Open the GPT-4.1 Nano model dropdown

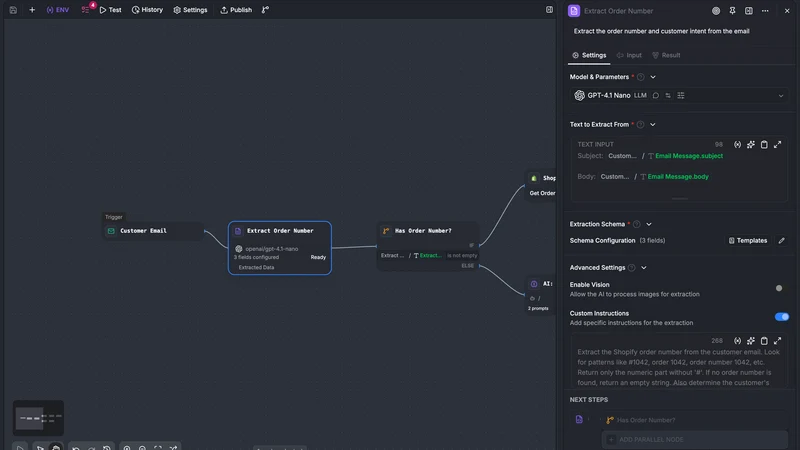pos(679,95)
